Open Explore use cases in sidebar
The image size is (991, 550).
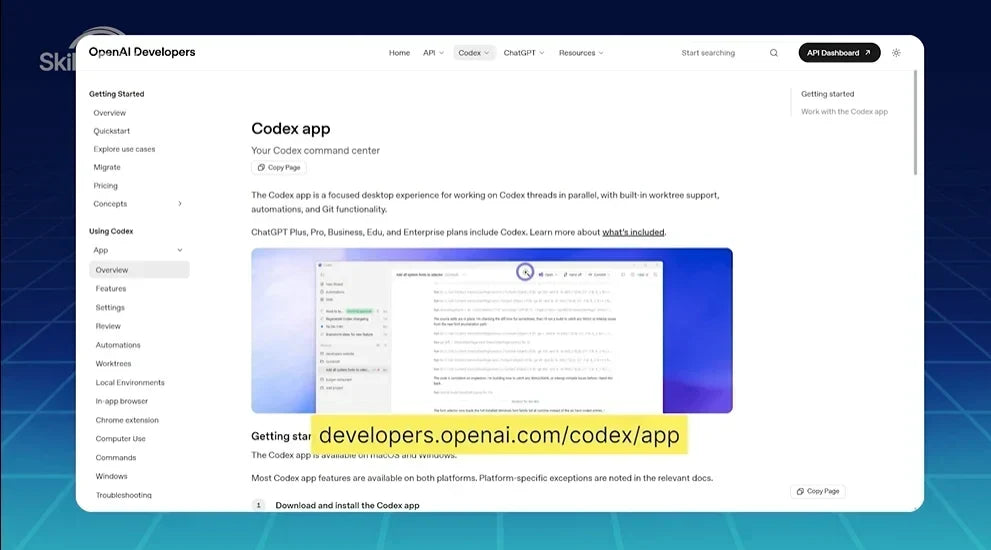click(x=124, y=149)
